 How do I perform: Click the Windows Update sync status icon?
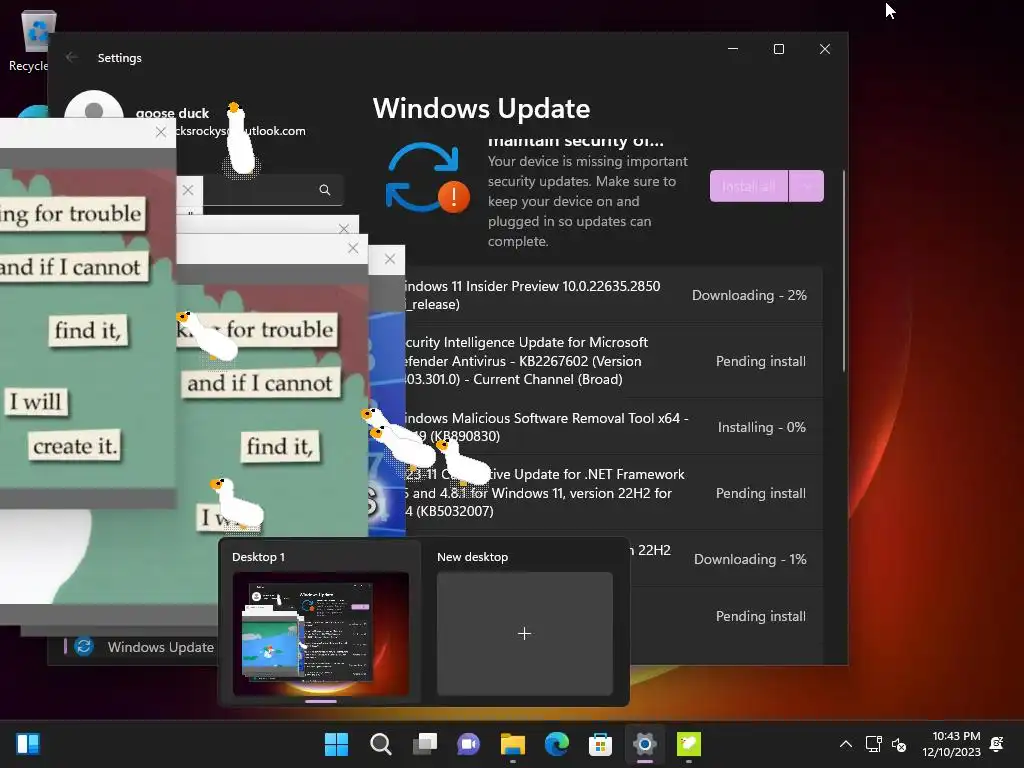[428, 178]
